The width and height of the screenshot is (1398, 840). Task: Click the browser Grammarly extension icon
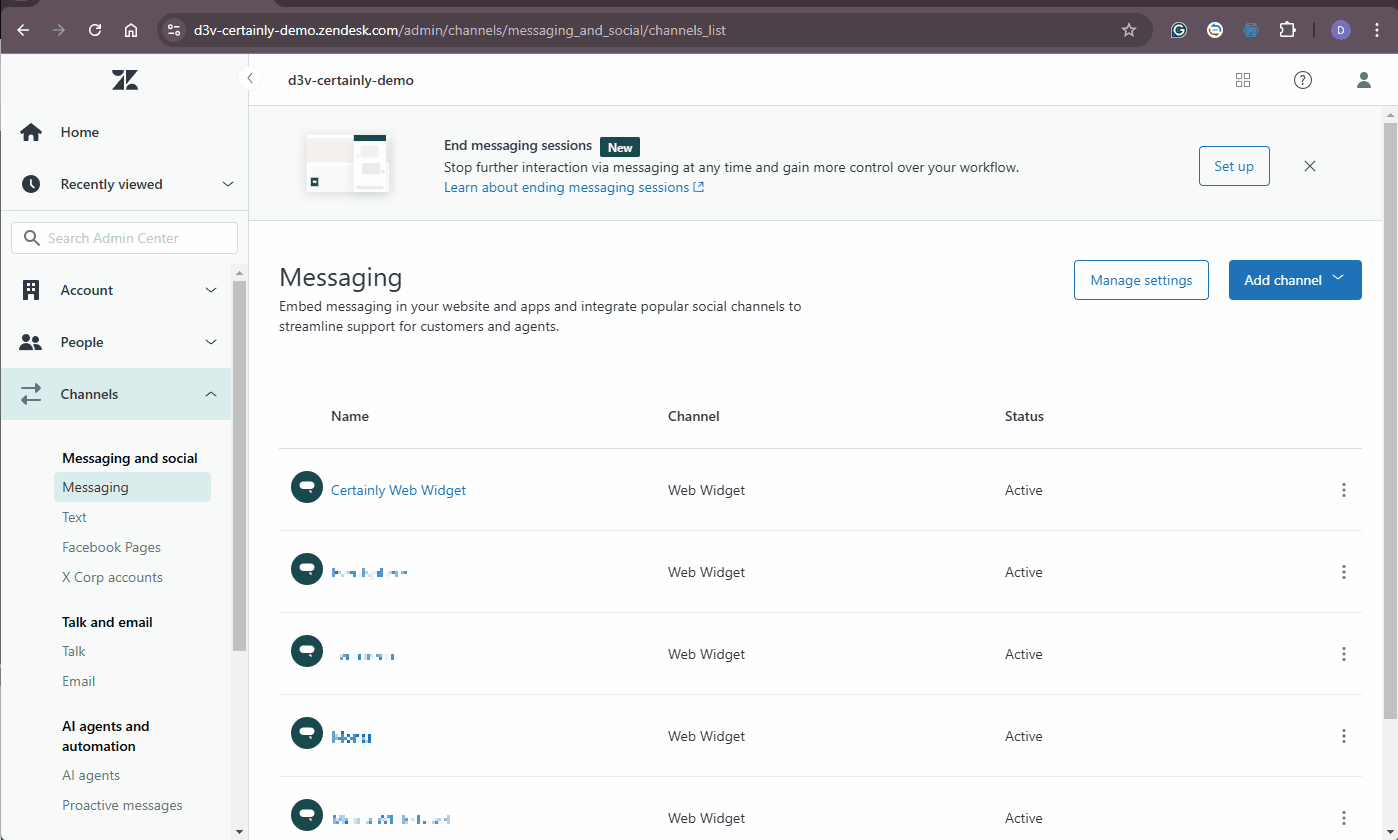(x=1178, y=30)
